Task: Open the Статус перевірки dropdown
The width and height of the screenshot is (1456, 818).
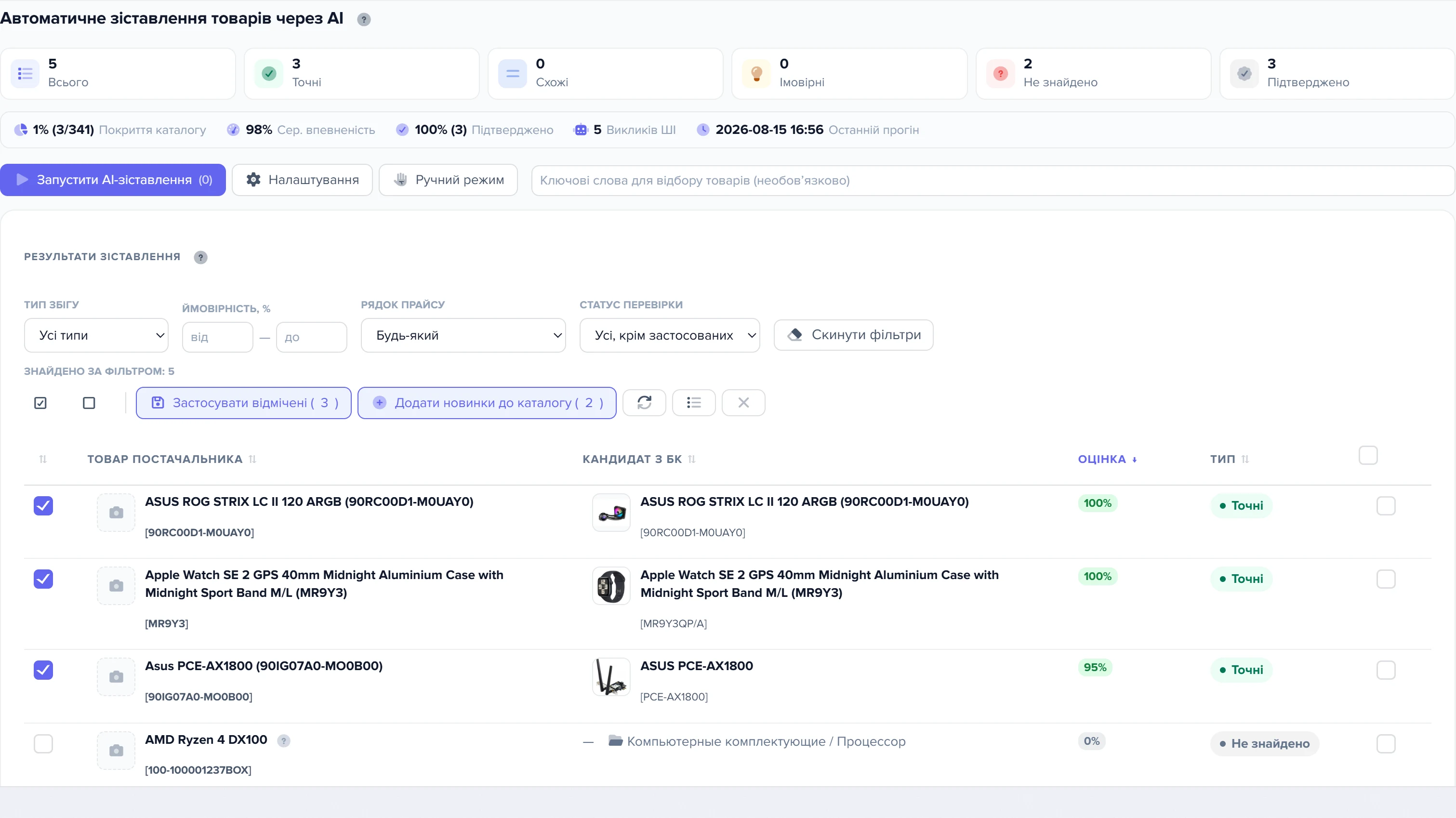Action: (x=670, y=335)
